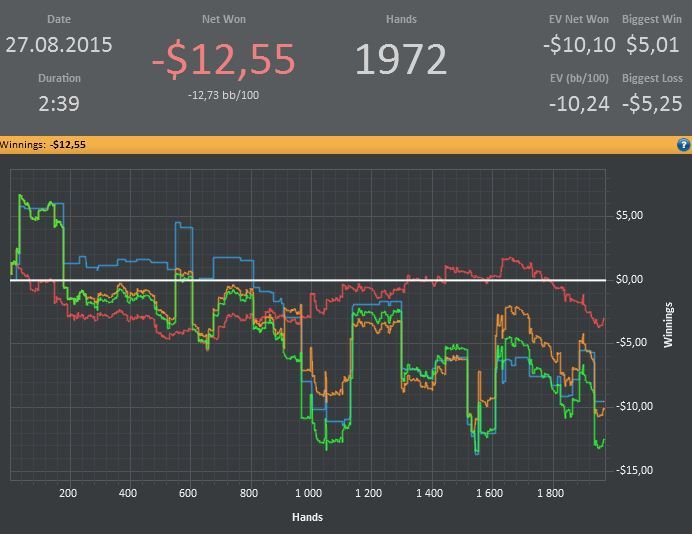692x534 pixels.
Task: Click the 200 x-axis tick label
Action: pos(68,493)
